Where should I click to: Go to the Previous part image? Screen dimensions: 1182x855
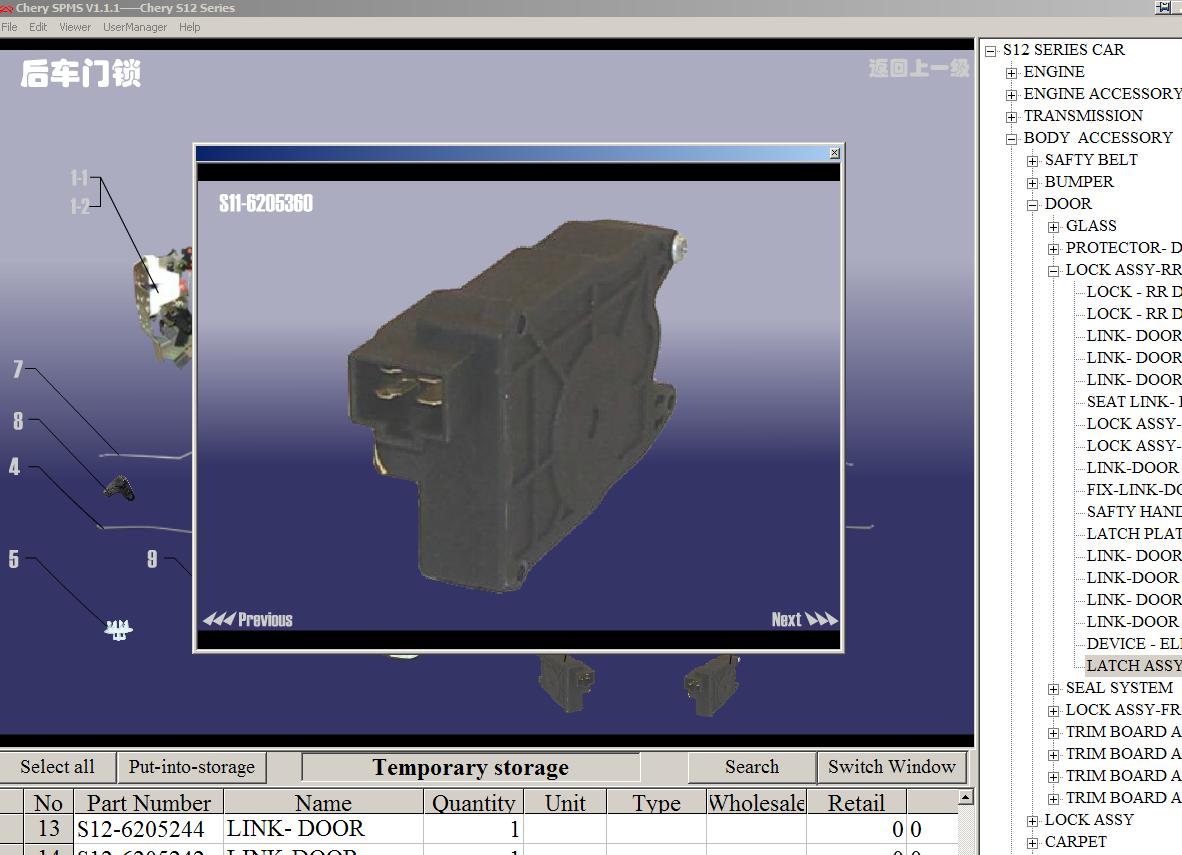(248, 620)
